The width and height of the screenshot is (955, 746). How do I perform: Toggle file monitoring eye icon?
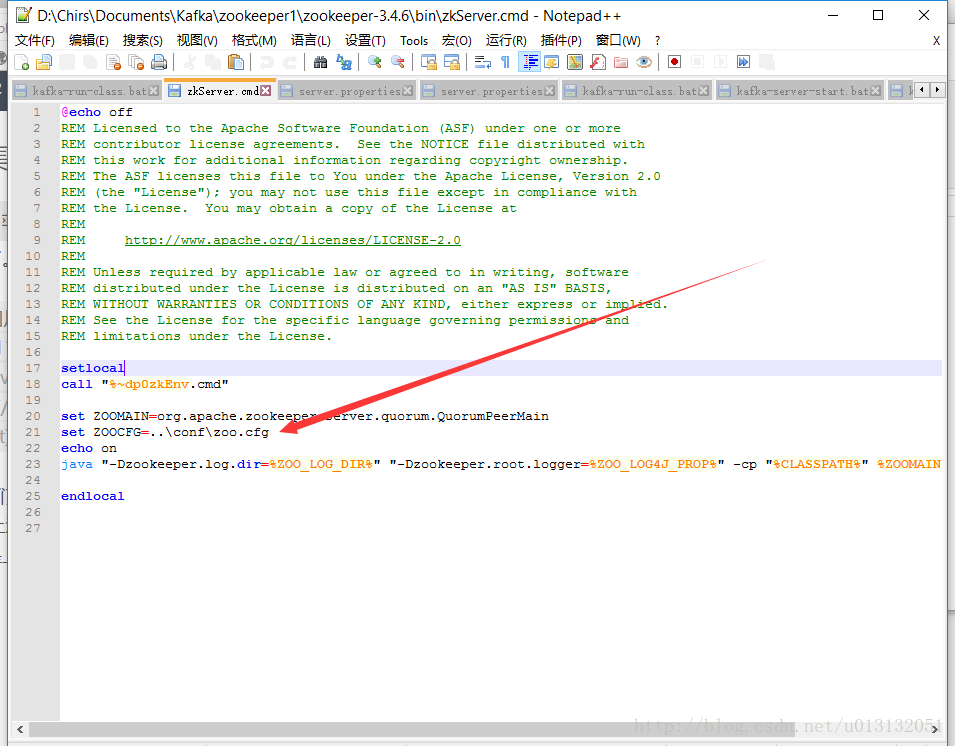coord(644,62)
